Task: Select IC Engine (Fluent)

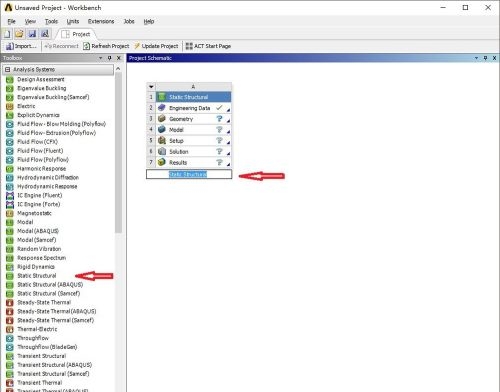Action: (x=40, y=195)
